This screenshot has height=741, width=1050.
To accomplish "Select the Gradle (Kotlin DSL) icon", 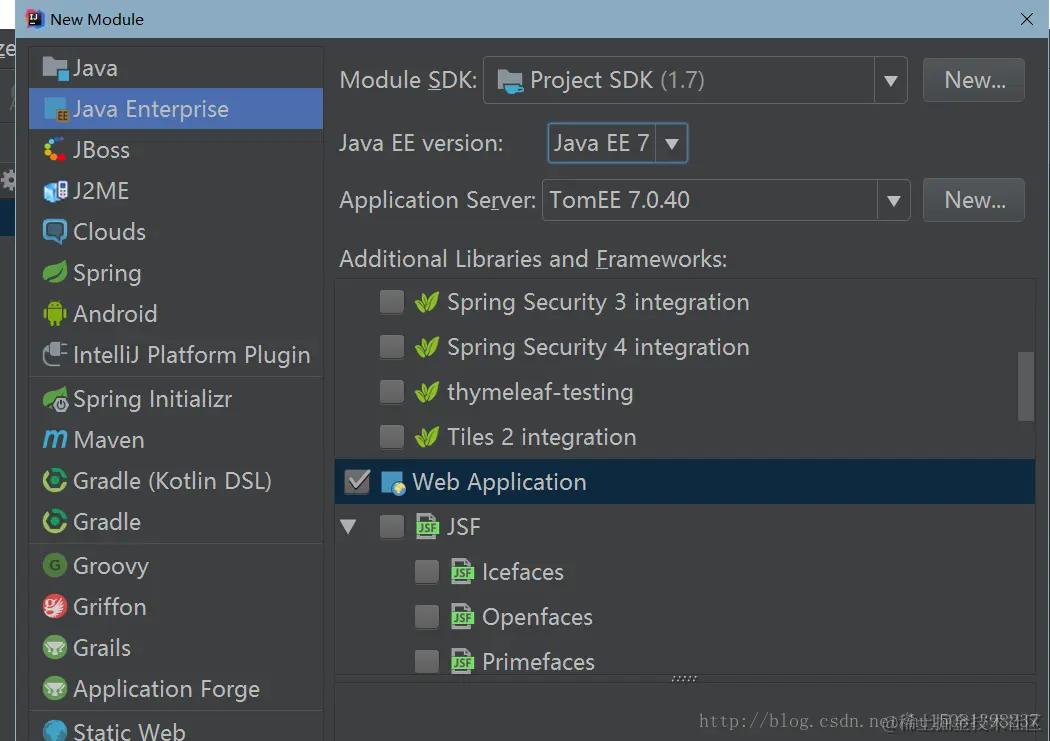I will 55,481.
